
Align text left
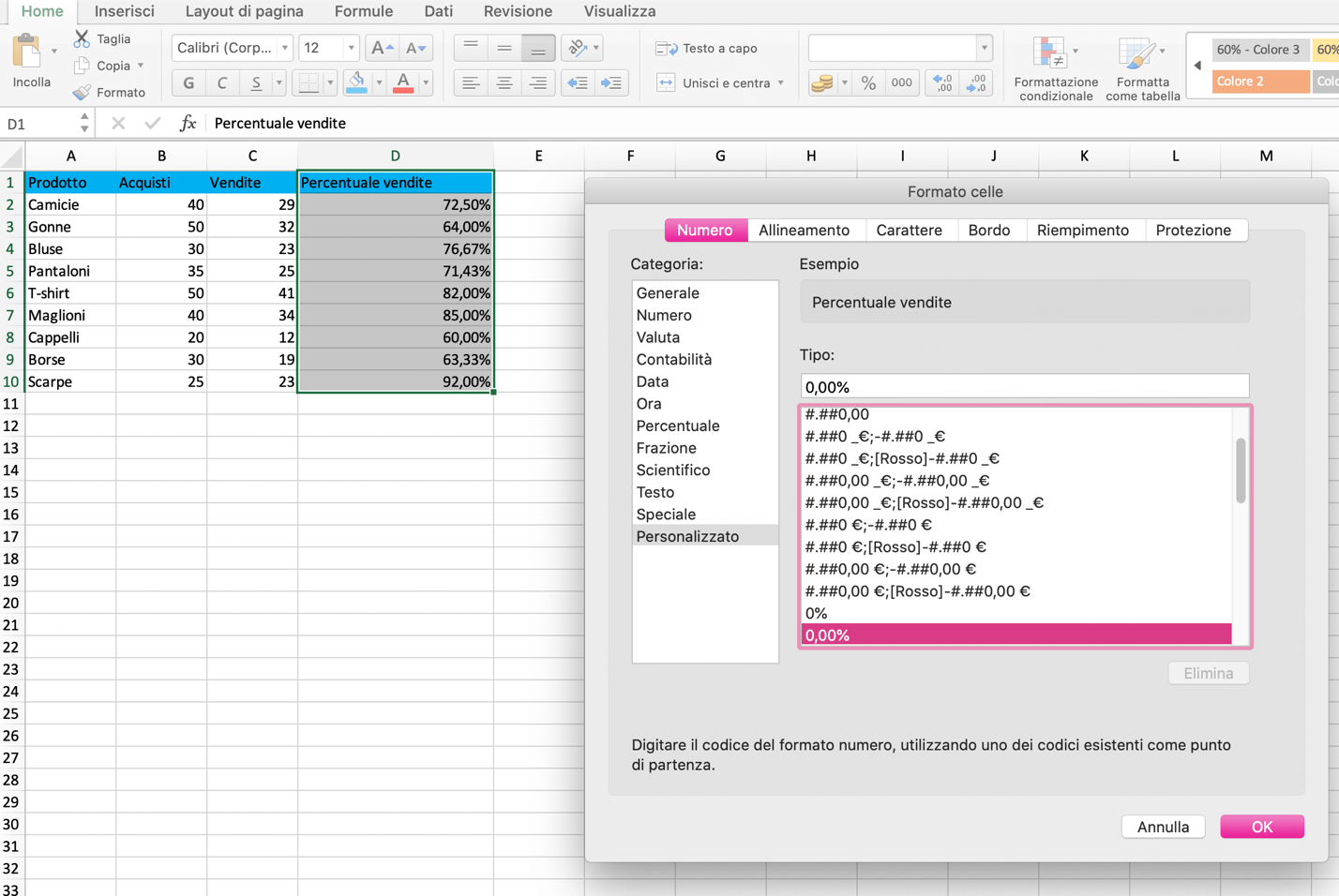point(471,82)
